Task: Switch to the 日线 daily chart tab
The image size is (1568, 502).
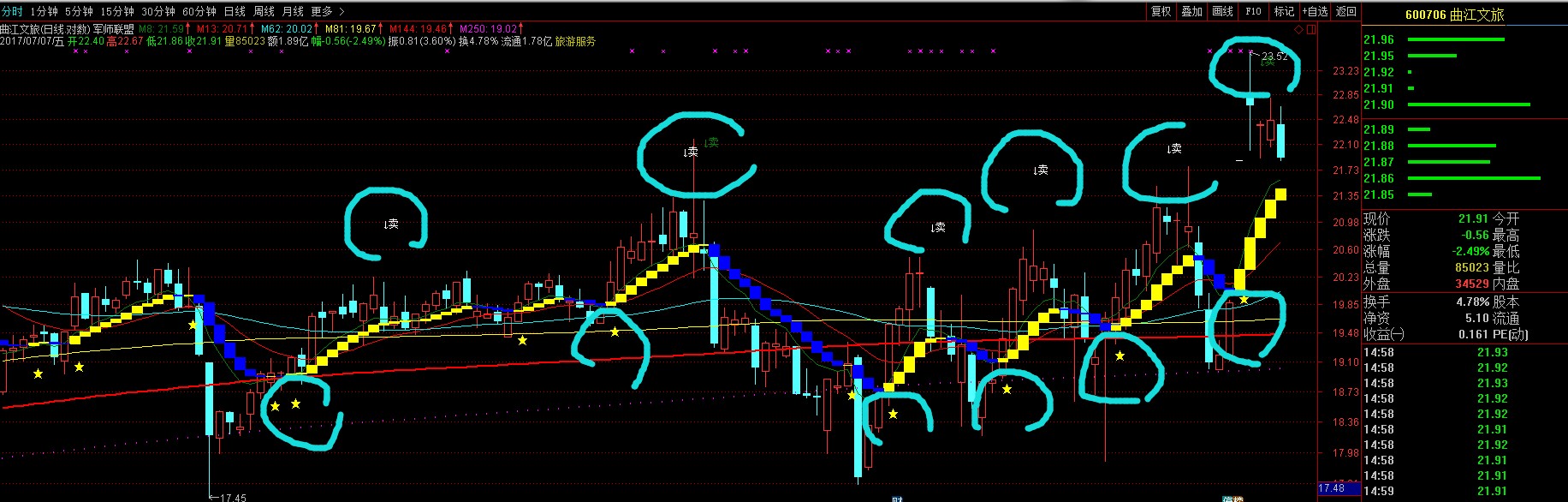Action: pyautogui.click(x=235, y=11)
